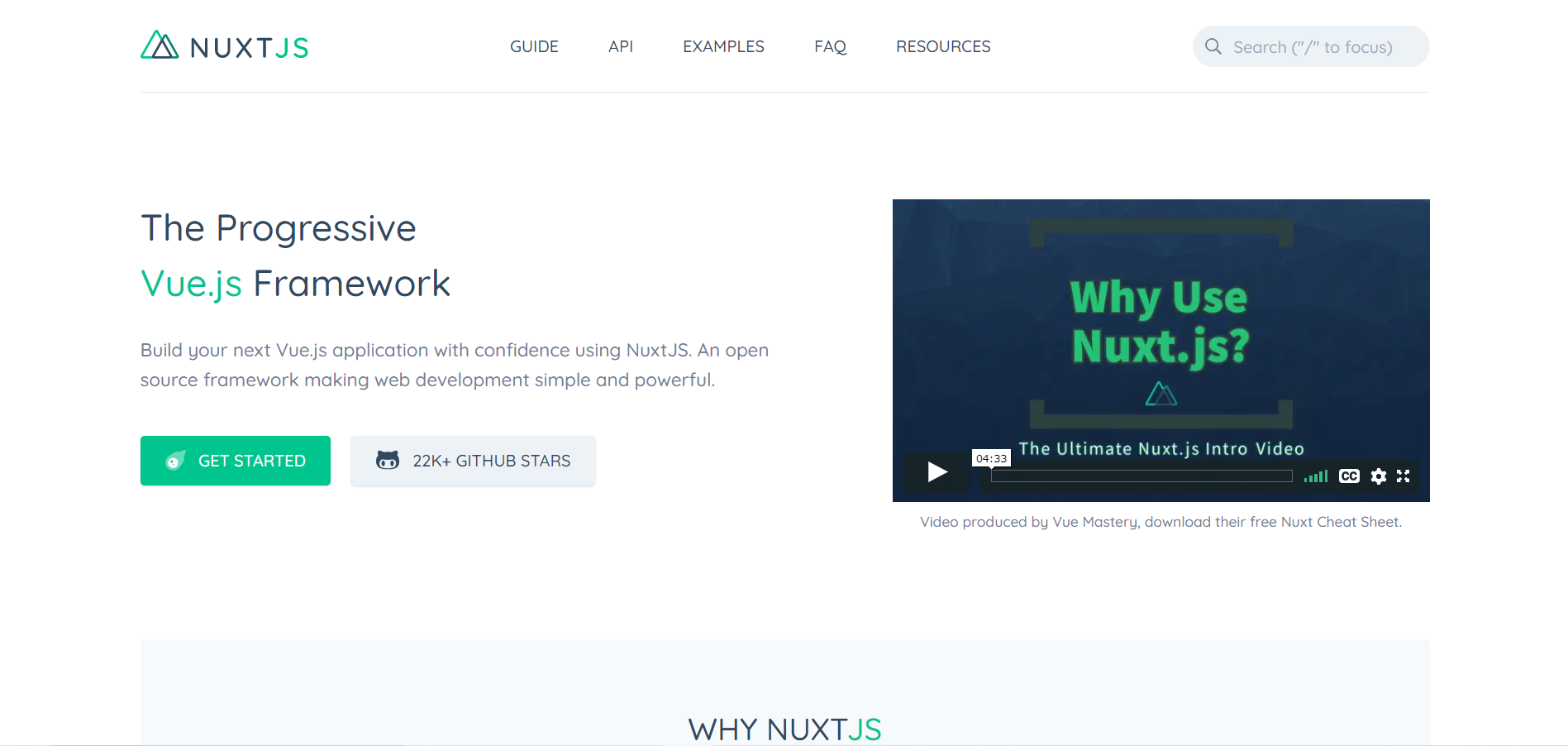Image resolution: width=1568 pixels, height=746 pixels.
Task: Open the RESOURCES menu item
Action: tap(943, 47)
